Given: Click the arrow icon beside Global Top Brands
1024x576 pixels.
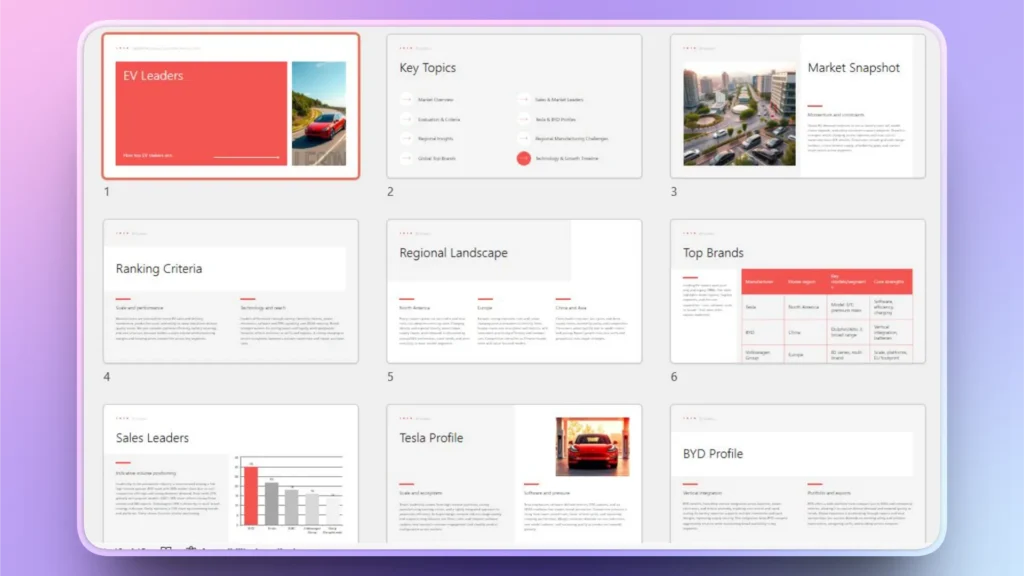Looking at the screenshot, I should 407,158.
